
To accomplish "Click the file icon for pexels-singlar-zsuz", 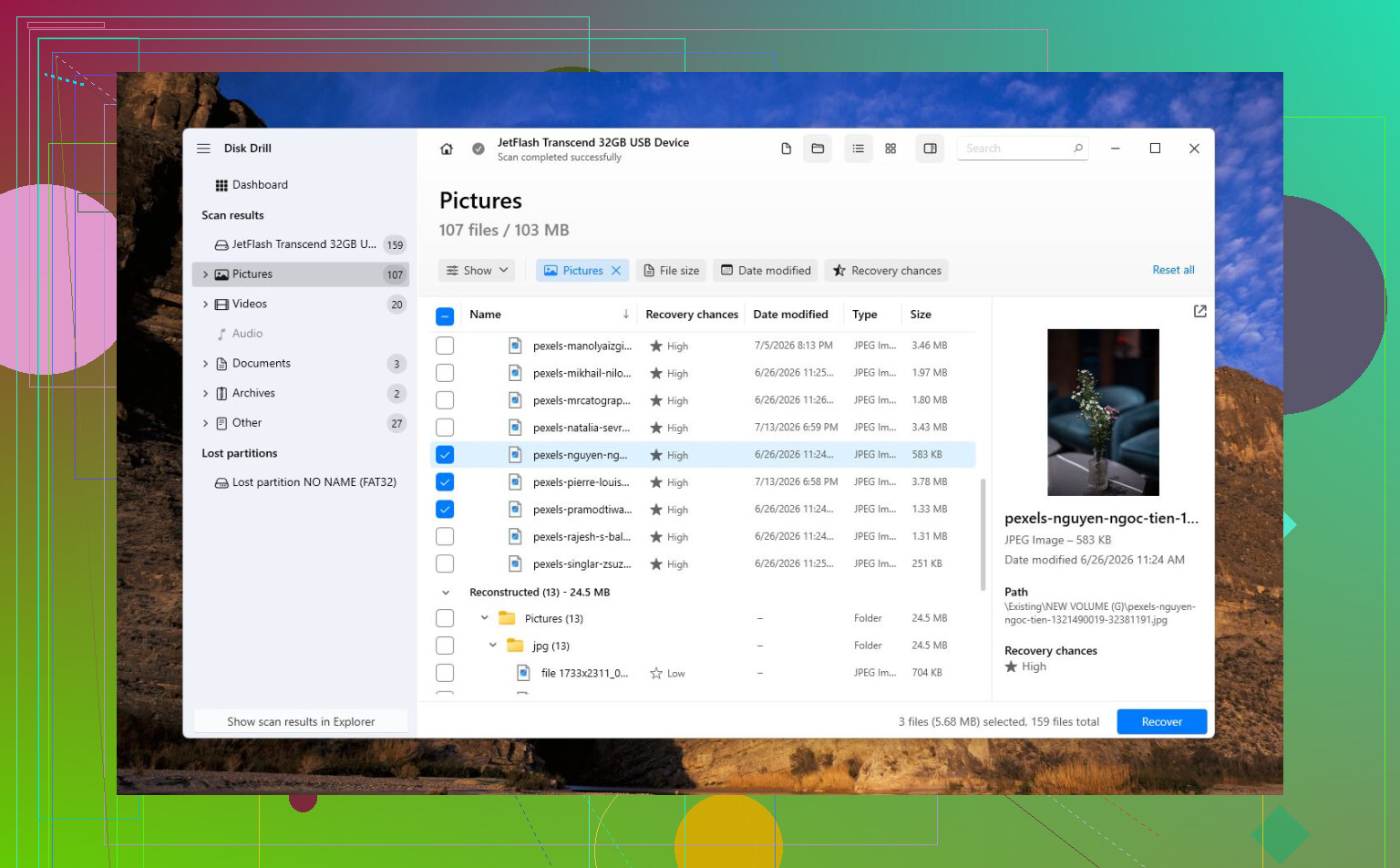I will click(515, 564).
